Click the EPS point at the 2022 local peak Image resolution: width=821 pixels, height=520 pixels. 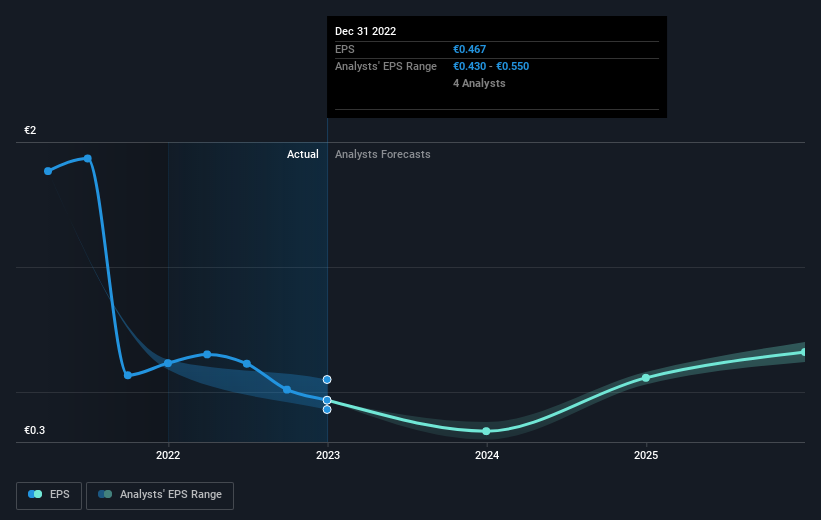(x=207, y=354)
